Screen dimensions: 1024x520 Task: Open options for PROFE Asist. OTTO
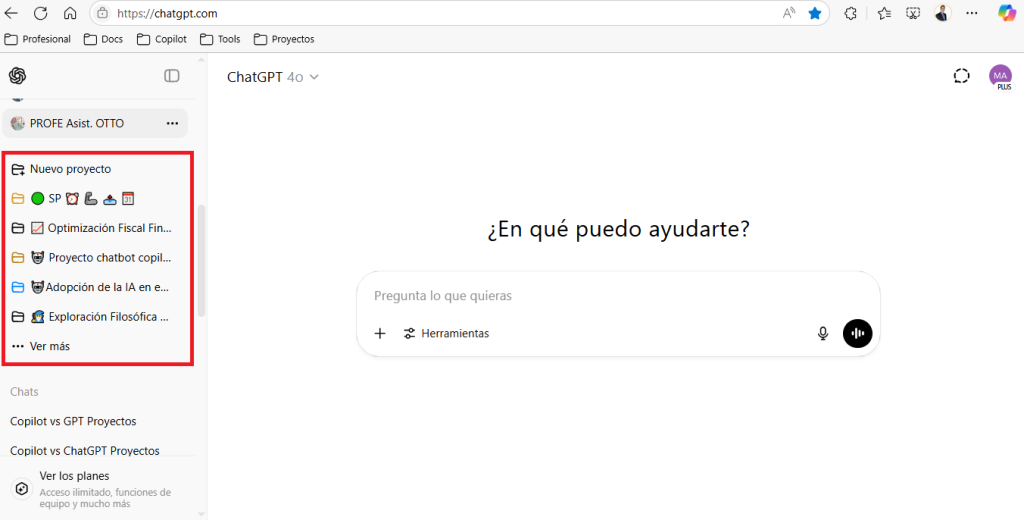[172, 123]
